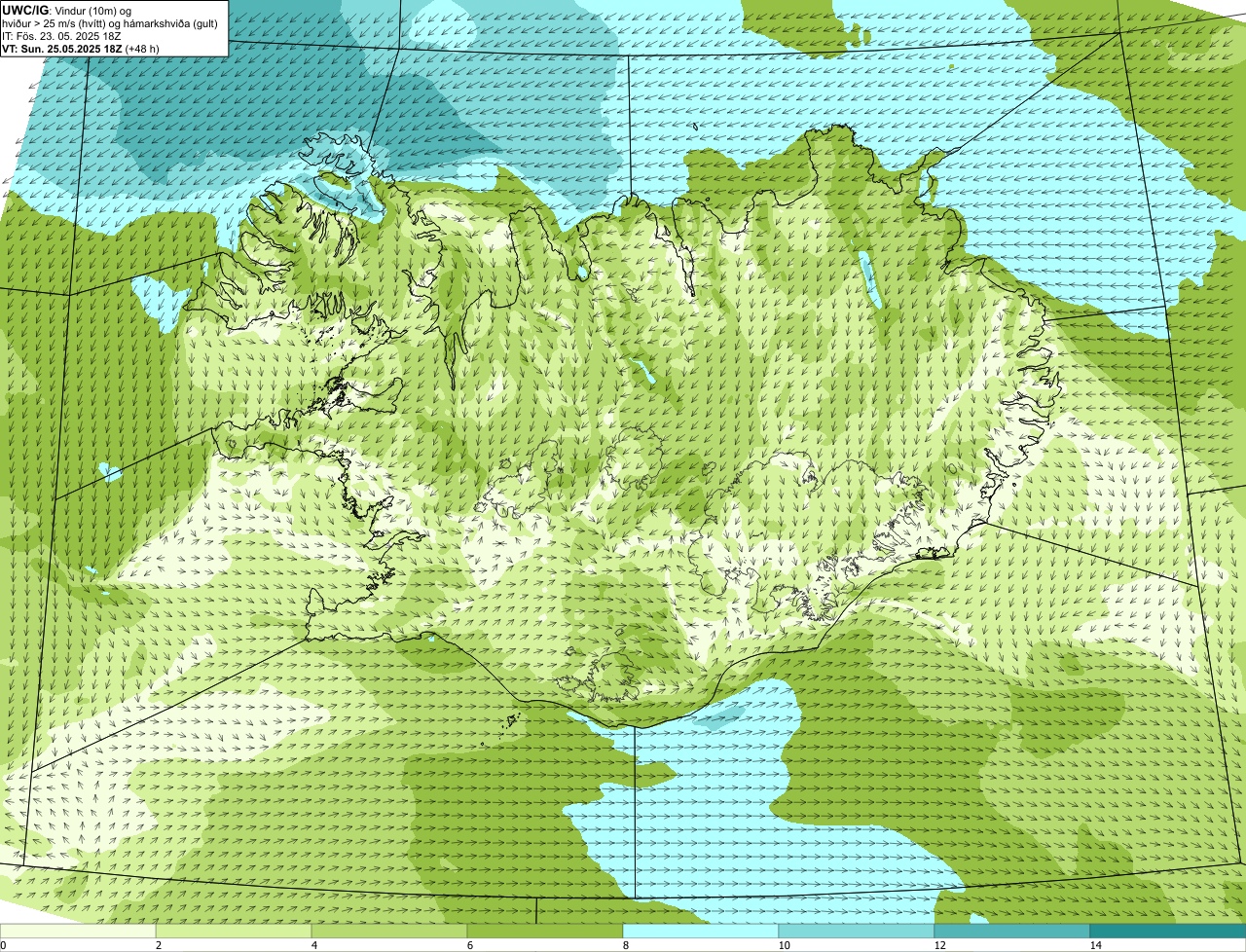Pick the 6–8 m/s green legend segment
The image size is (1246, 952).
[x=545, y=931]
